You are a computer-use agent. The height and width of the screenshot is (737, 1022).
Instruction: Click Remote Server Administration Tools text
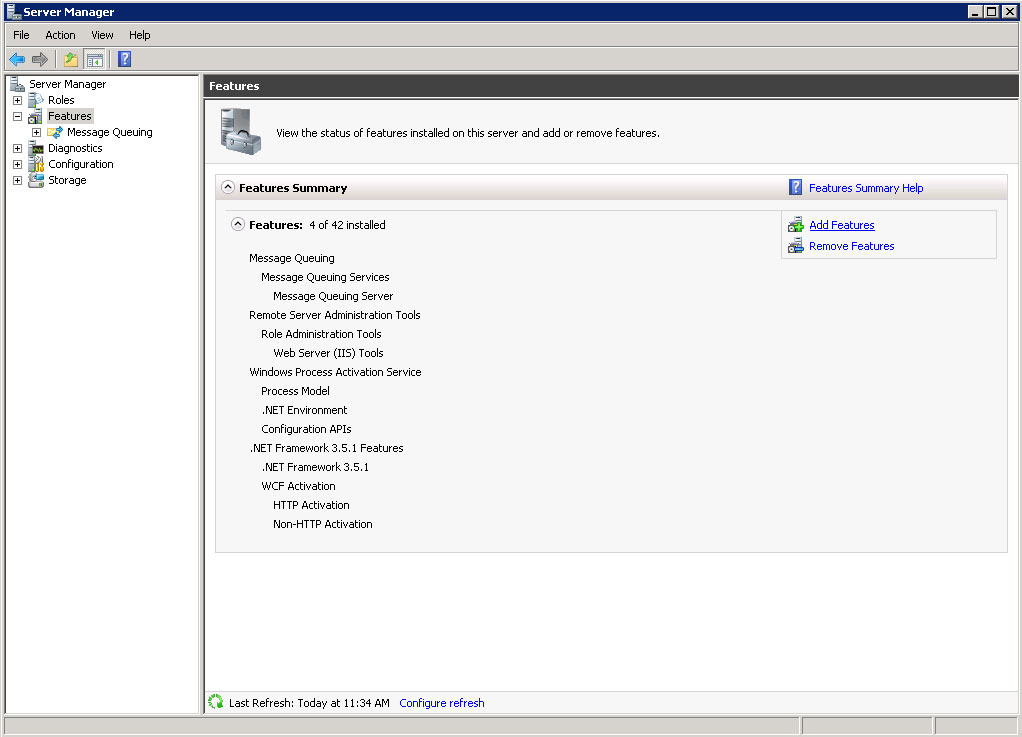click(x=334, y=315)
